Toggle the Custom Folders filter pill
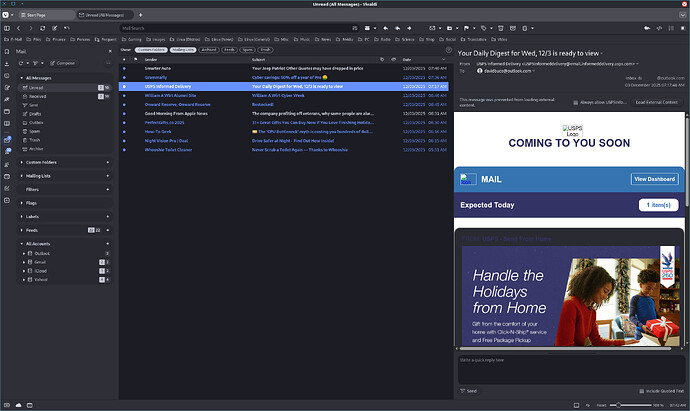The image size is (690, 411). pyautogui.click(x=152, y=48)
